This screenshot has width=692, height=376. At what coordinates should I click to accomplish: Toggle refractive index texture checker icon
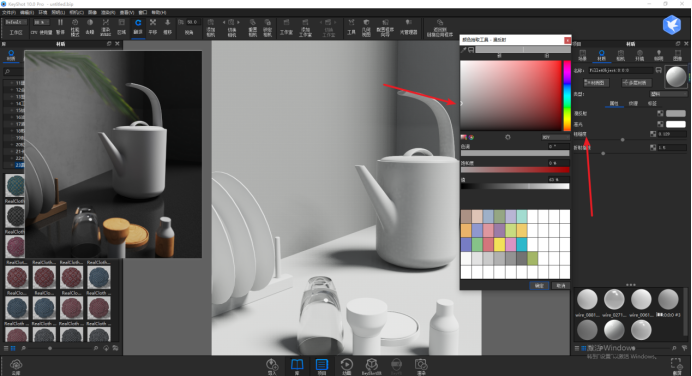(653, 147)
